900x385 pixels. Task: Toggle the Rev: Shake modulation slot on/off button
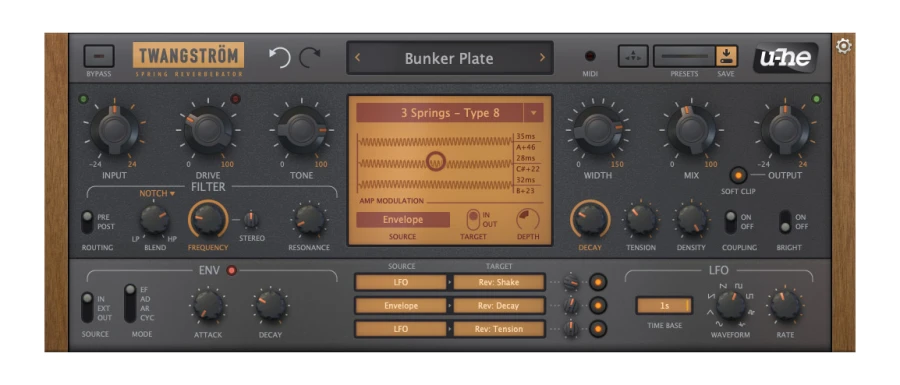598,282
